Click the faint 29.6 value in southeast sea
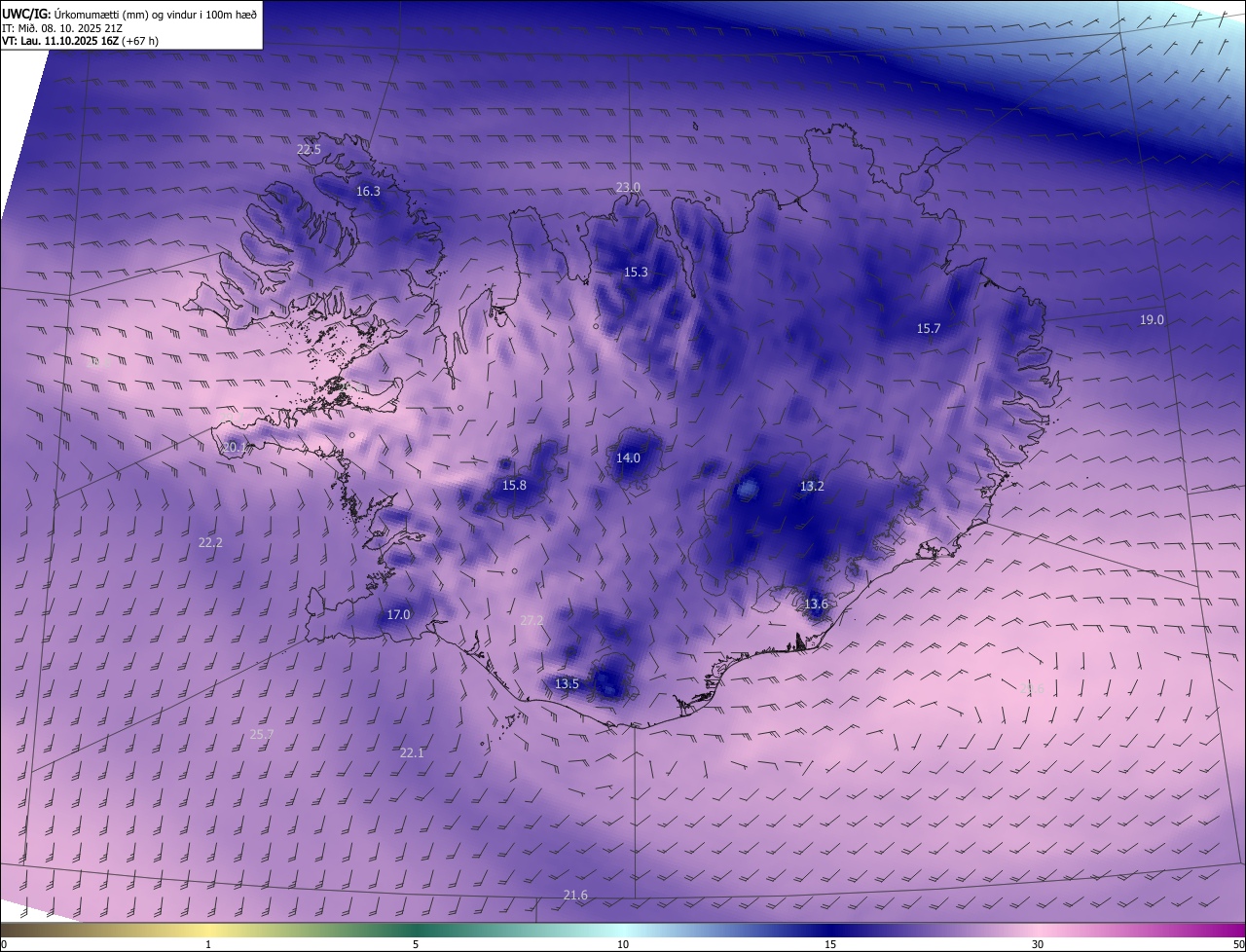 click(x=1034, y=688)
